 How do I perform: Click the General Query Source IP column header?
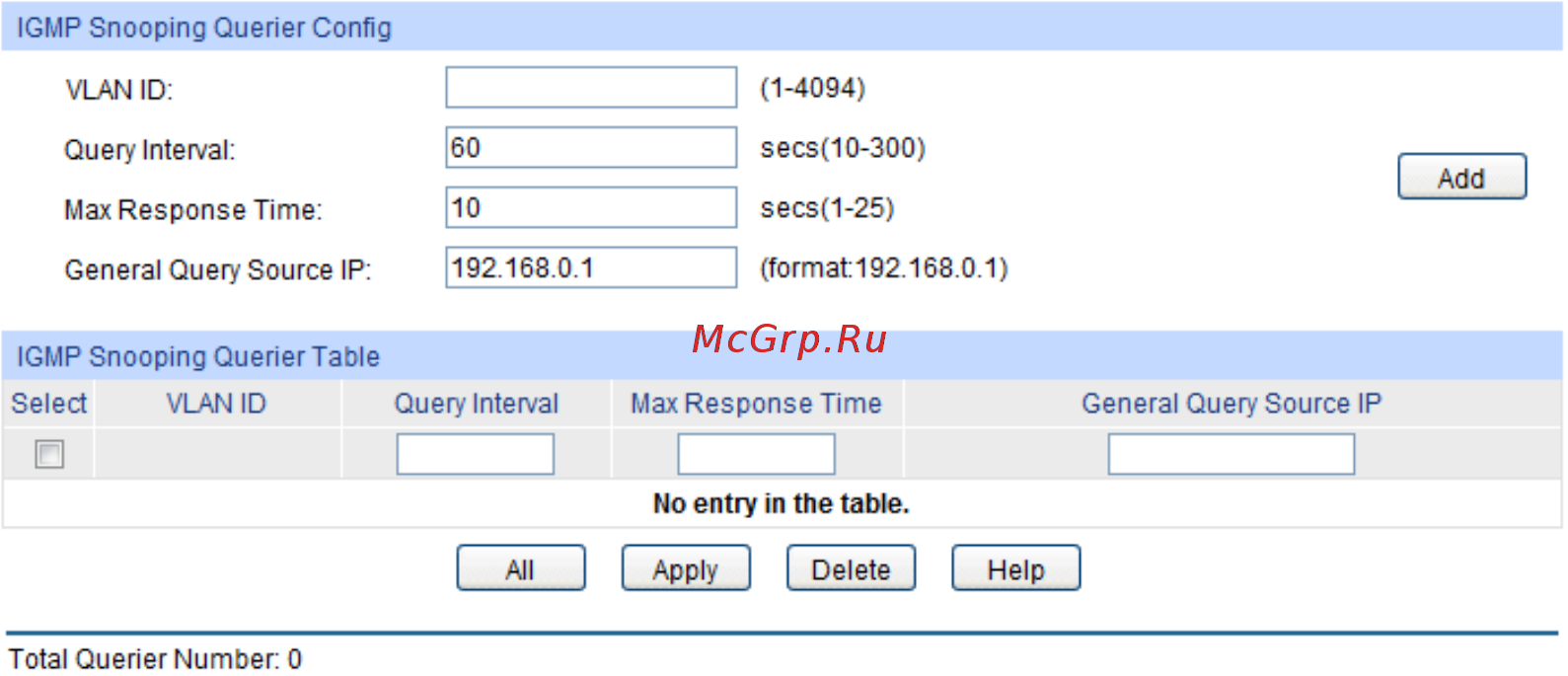1232,403
